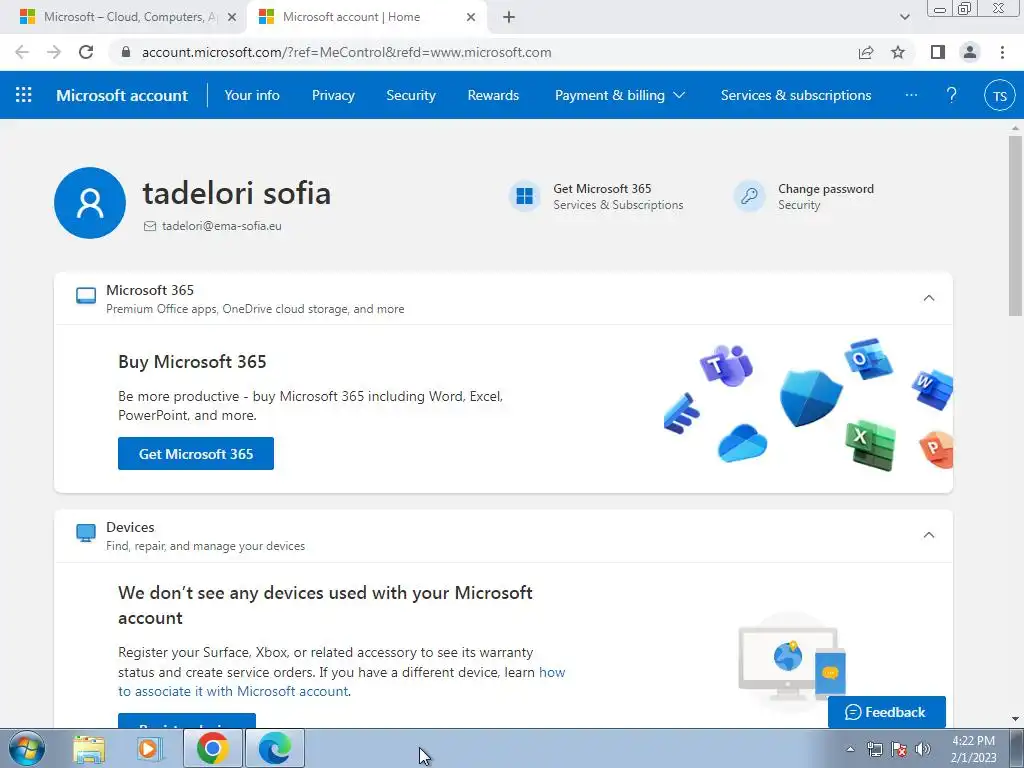This screenshot has height=768, width=1024.
Task: Click Get Microsoft 365 shortcut link
Action: (x=602, y=189)
